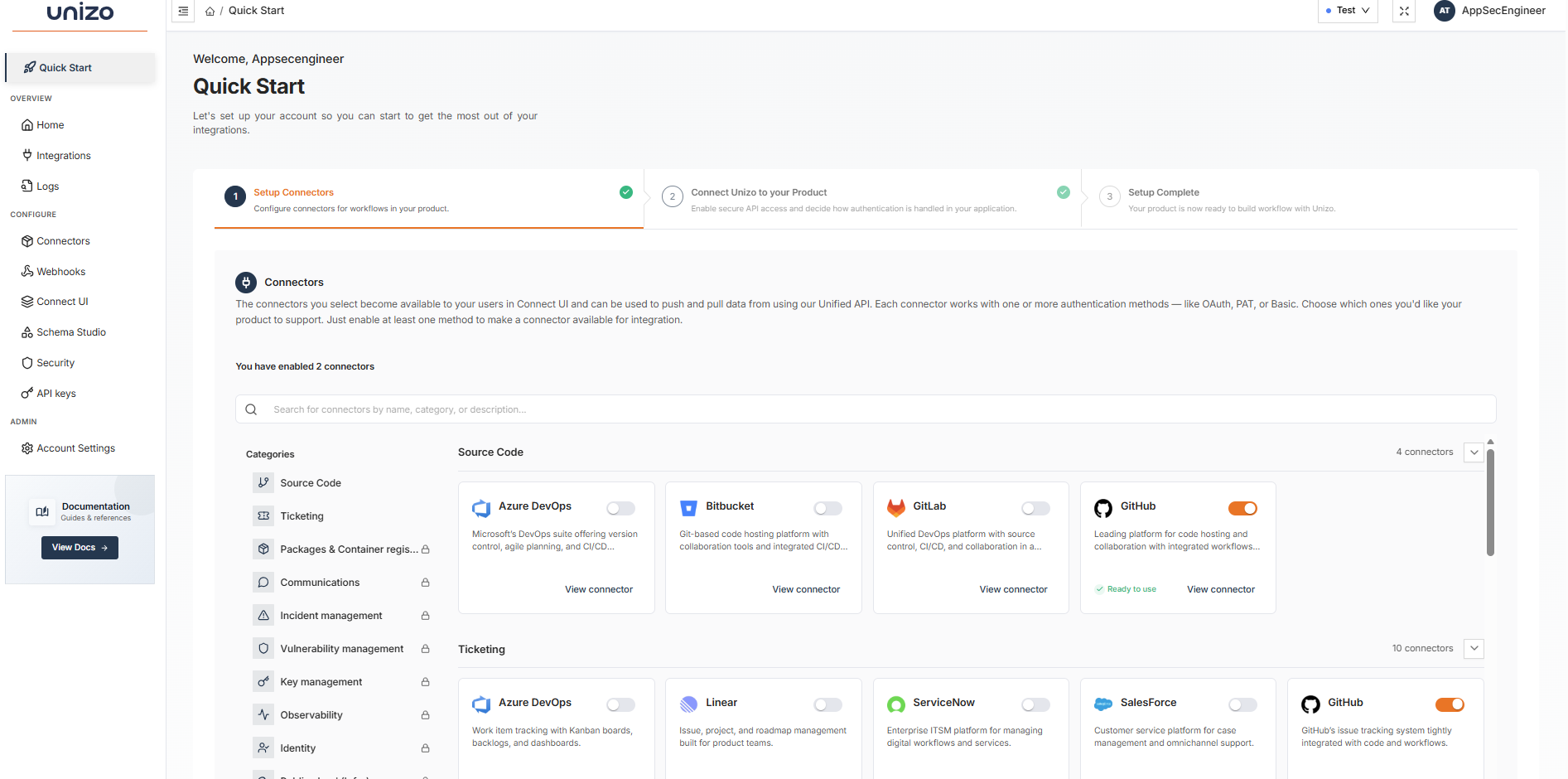
Task: Disable the GitHub Ticketing connector toggle
Action: (x=1450, y=704)
